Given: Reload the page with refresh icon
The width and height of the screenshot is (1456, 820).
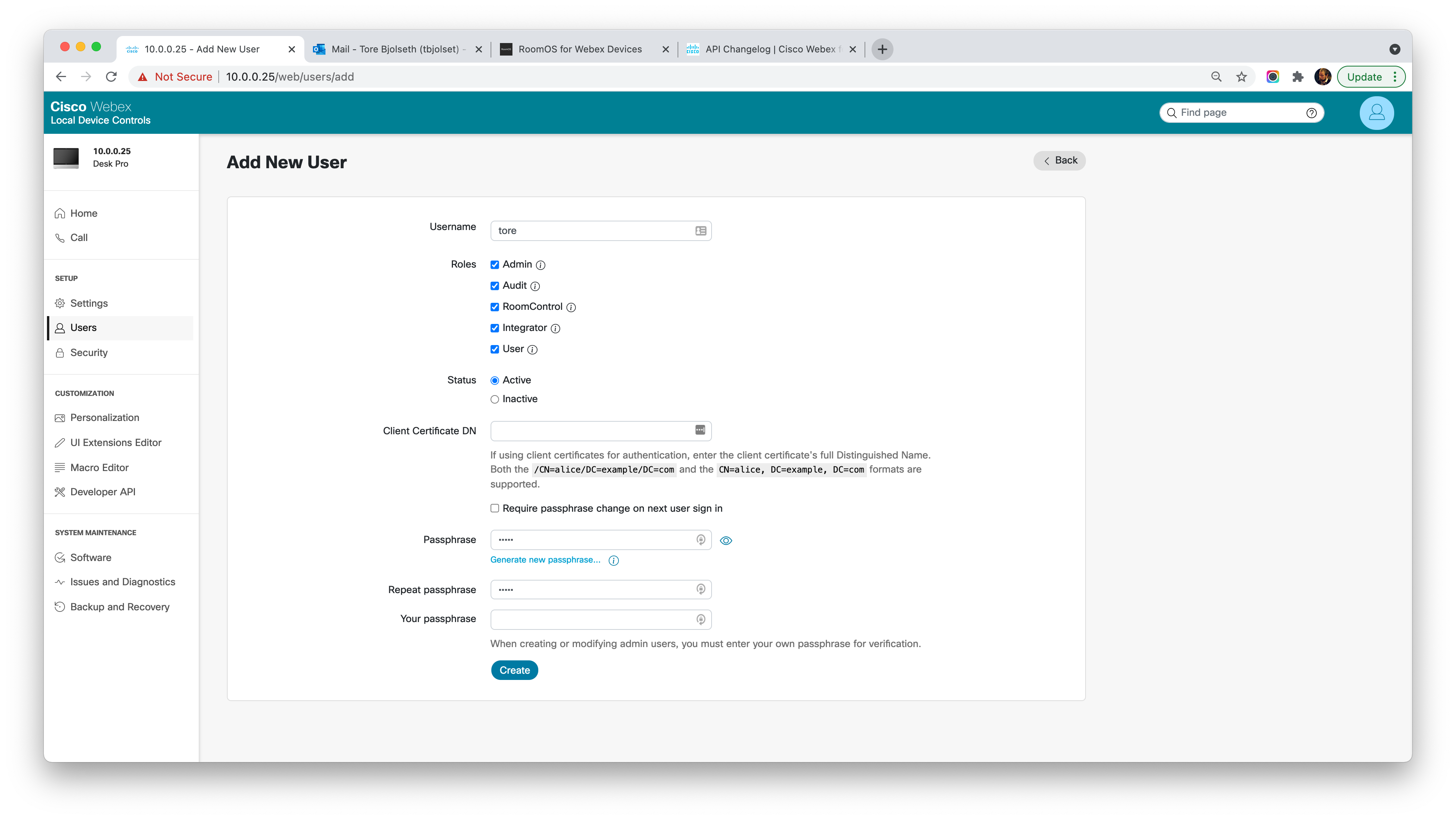Looking at the screenshot, I should [x=111, y=77].
